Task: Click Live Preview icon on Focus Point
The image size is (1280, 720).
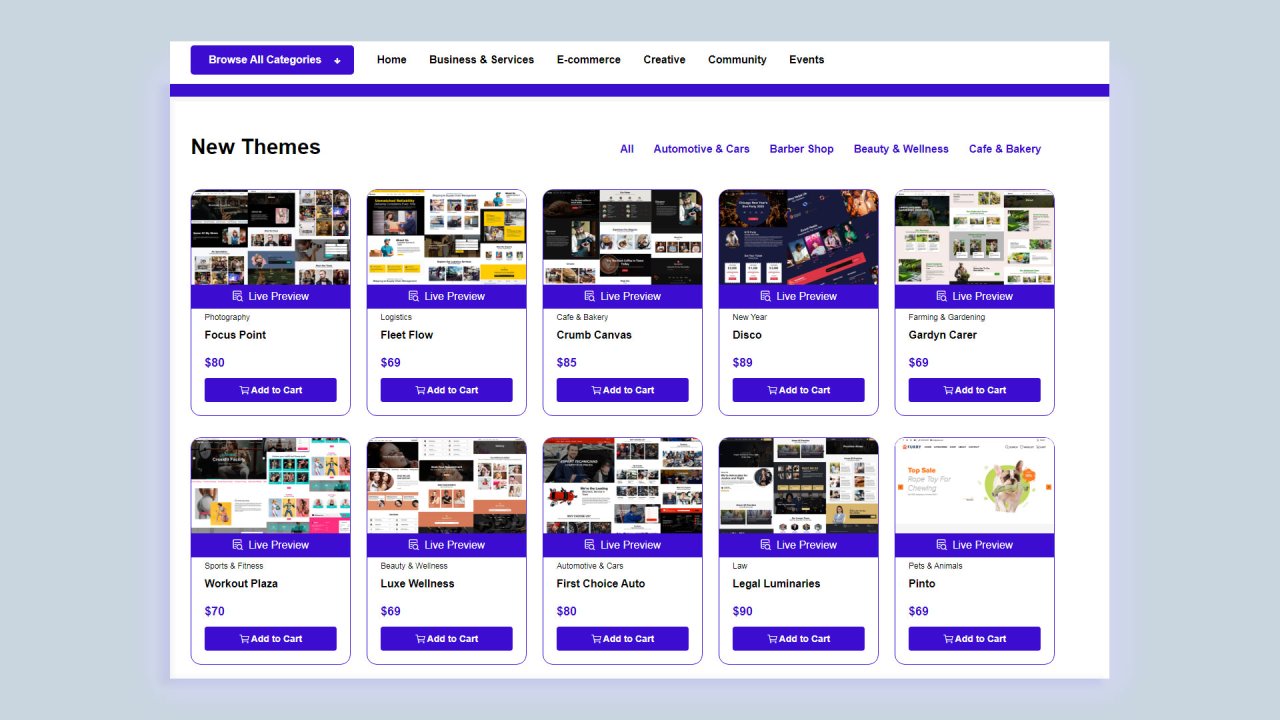Action: coord(238,296)
